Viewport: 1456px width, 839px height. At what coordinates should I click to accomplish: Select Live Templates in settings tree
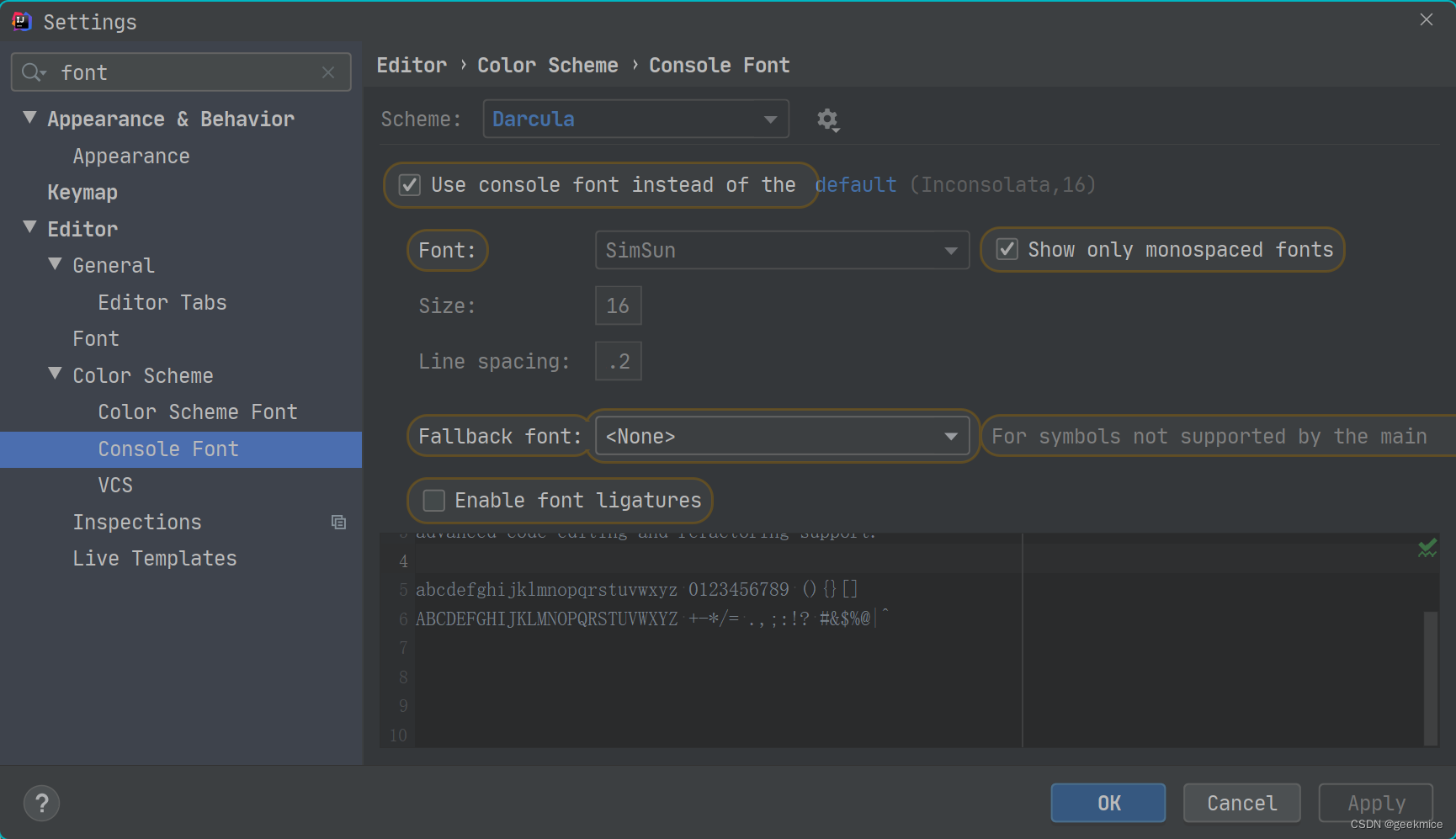coord(155,559)
